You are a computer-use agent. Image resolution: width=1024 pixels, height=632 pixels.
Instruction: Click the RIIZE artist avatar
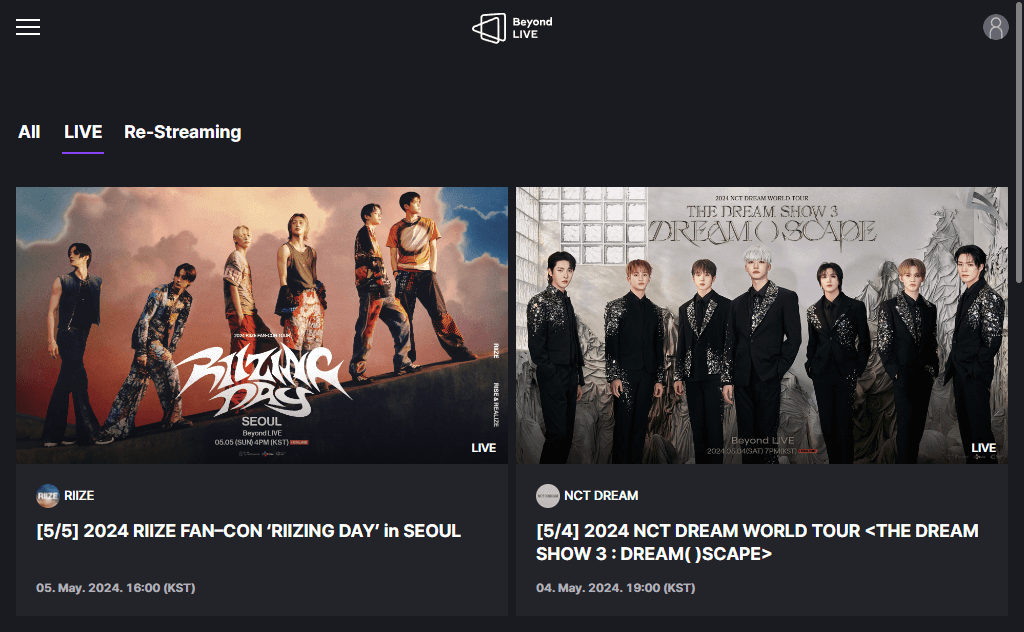click(x=48, y=496)
